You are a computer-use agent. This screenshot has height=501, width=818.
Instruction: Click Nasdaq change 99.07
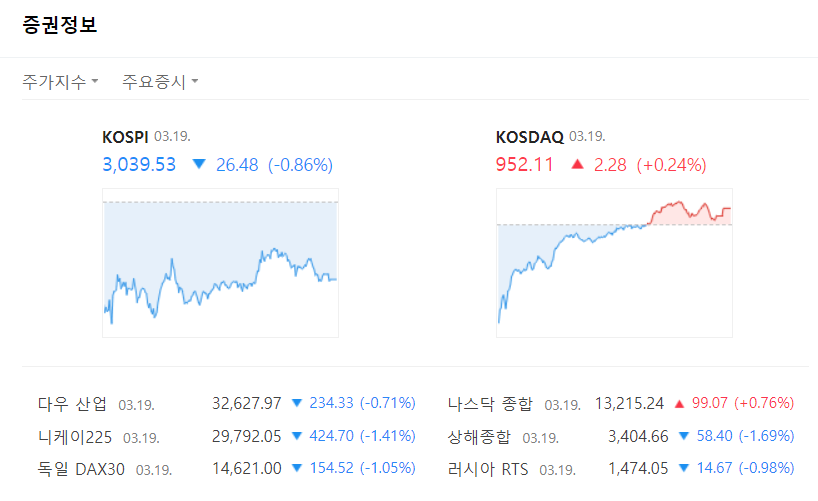point(709,403)
